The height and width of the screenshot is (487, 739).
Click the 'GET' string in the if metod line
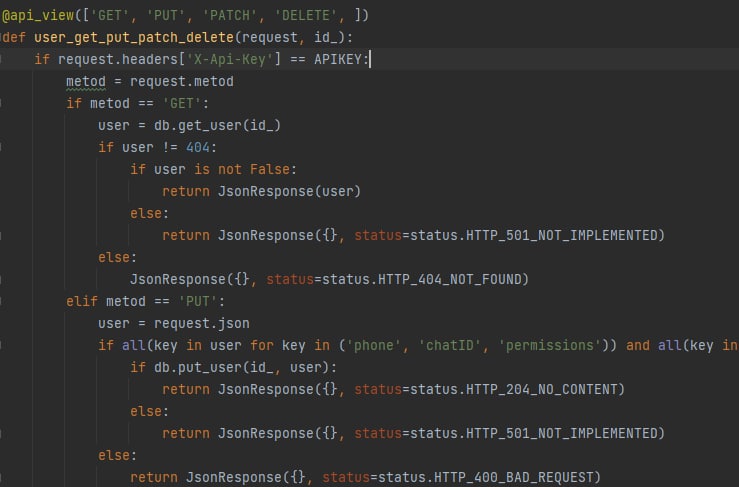(182, 103)
